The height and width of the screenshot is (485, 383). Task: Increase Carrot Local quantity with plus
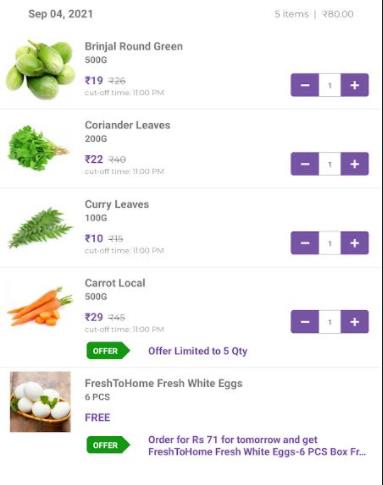point(355,322)
